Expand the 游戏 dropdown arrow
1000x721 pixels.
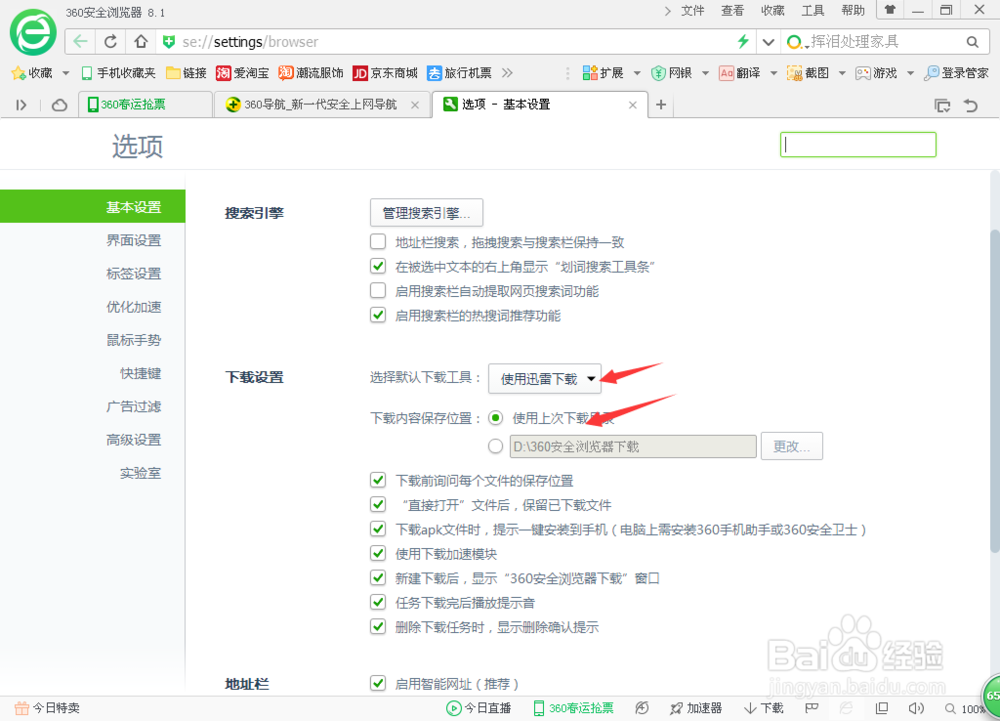coord(910,73)
